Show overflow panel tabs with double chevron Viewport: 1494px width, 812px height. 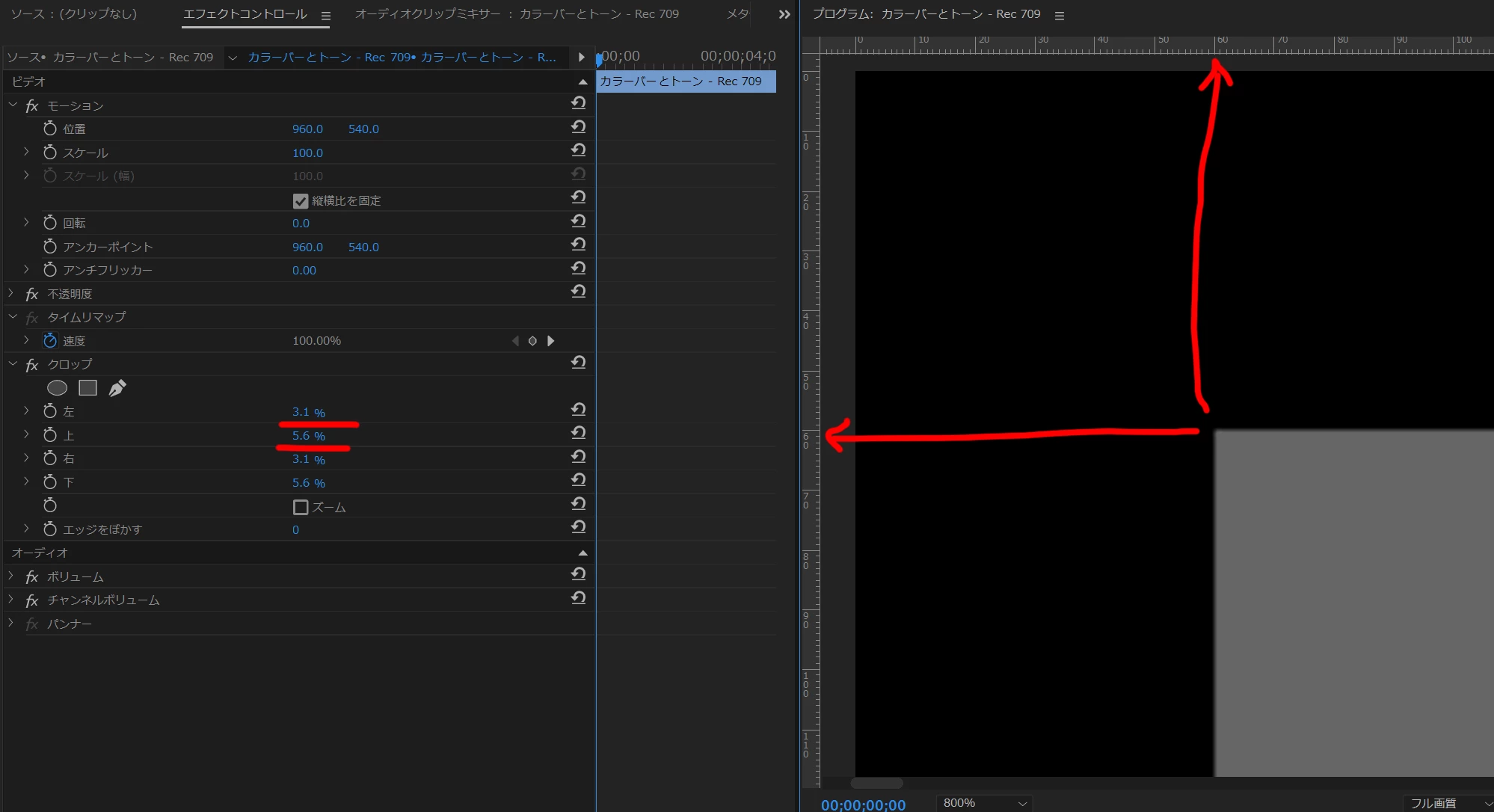pyautogui.click(x=784, y=15)
